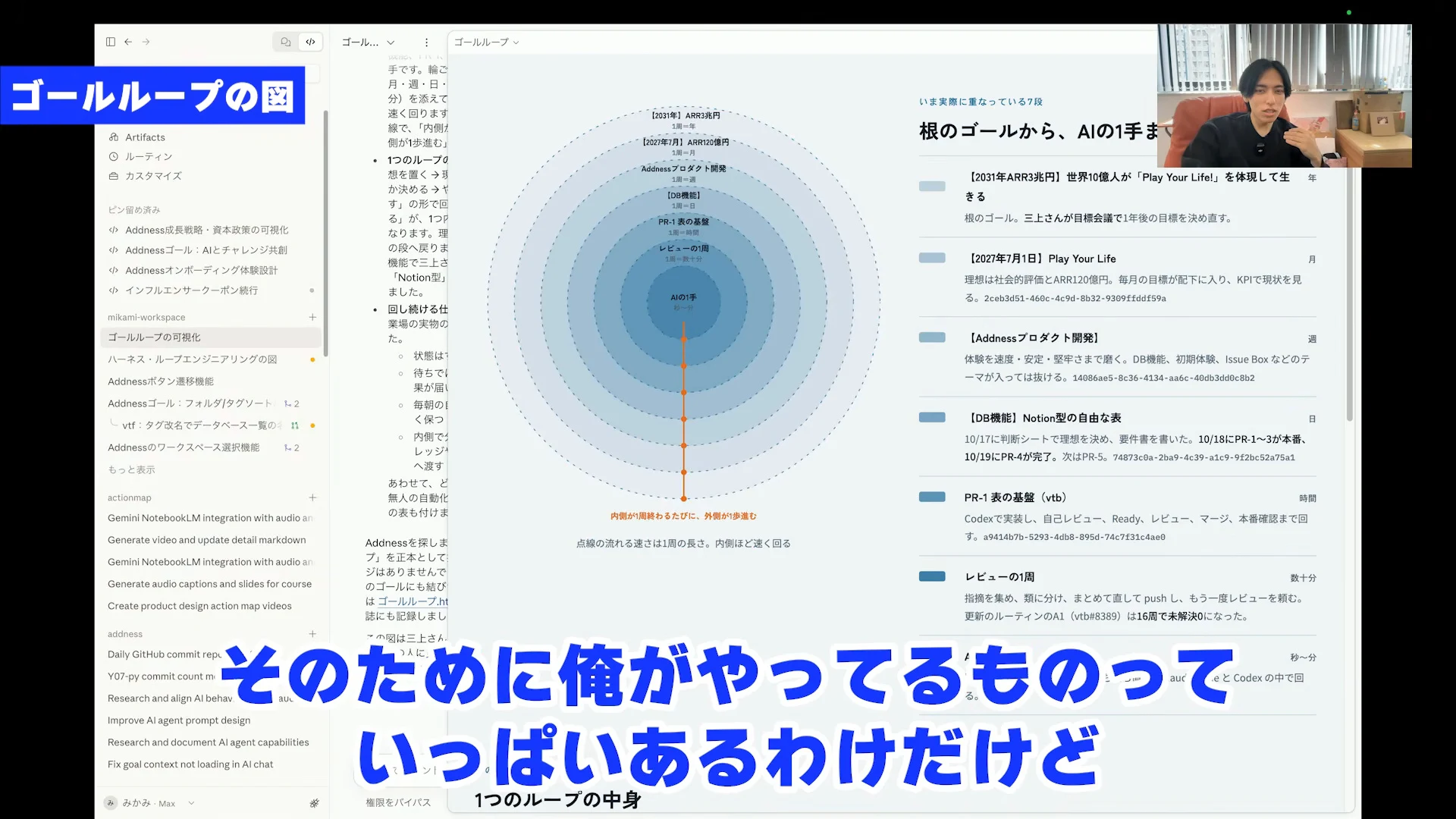
Task: Add new session in addness group
Action: [312, 634]
